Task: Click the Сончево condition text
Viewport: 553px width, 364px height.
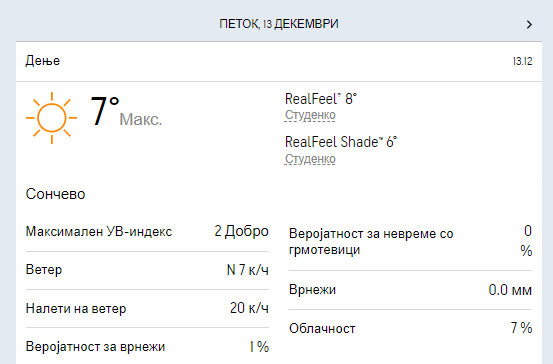Action: [55, 194]
